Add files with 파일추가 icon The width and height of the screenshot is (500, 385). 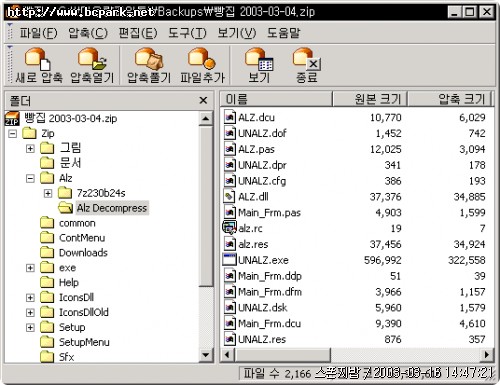coord(202,59)
